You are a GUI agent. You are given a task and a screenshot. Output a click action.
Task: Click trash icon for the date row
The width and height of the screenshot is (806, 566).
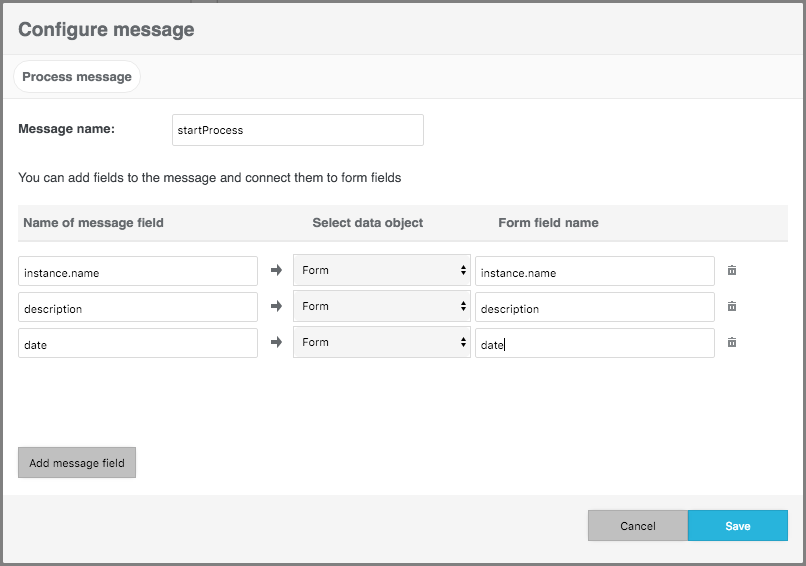pyautogui.click(x=732, y=343)
